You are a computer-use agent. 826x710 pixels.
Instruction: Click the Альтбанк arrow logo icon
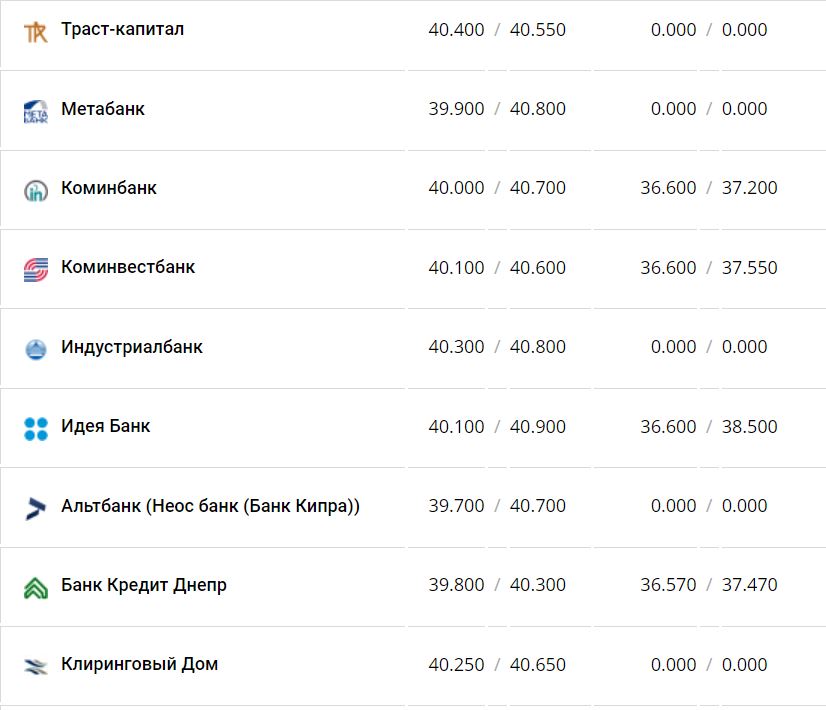[x=36, y=508]
